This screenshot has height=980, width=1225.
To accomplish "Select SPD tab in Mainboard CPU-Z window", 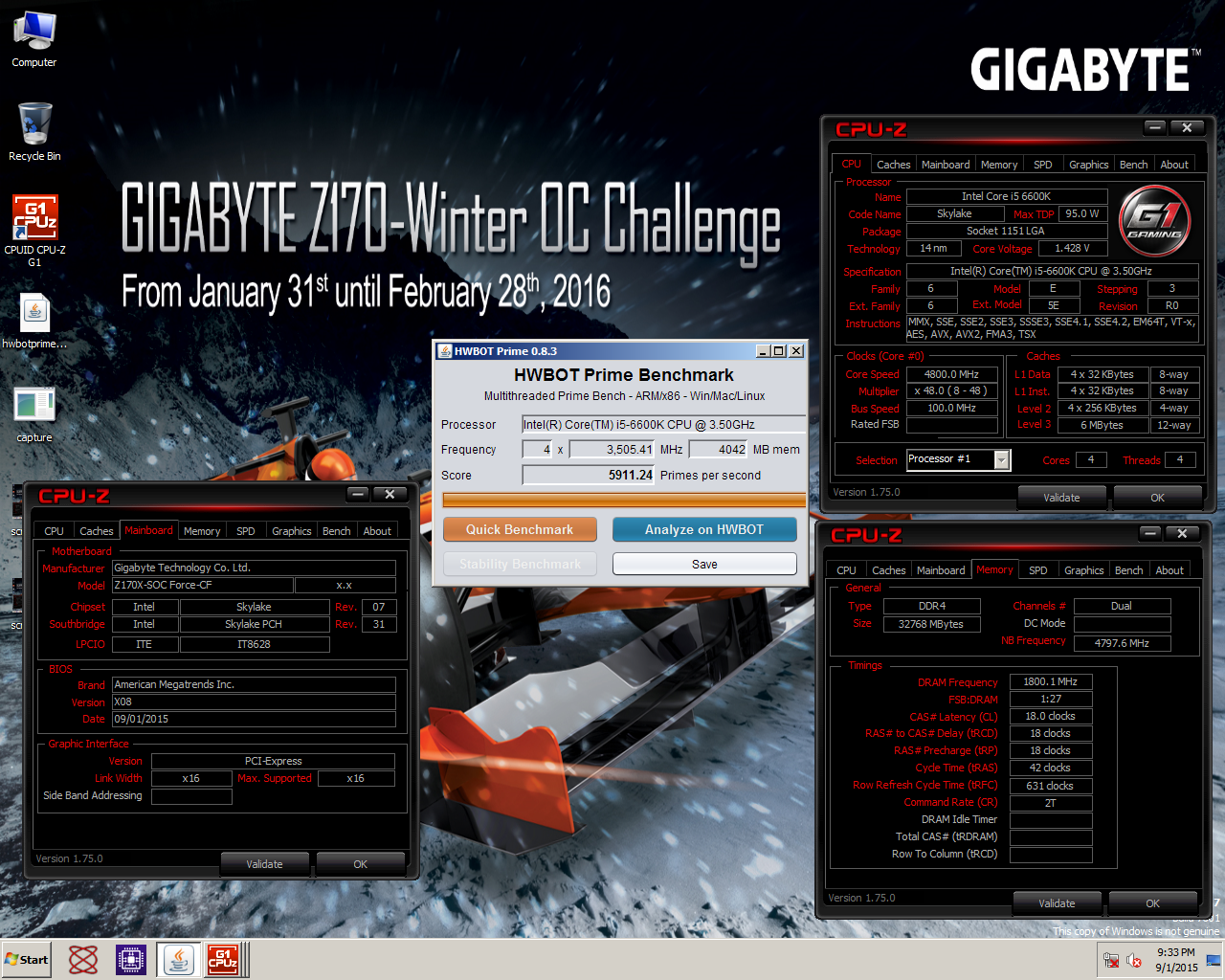I will click(246, 531).
